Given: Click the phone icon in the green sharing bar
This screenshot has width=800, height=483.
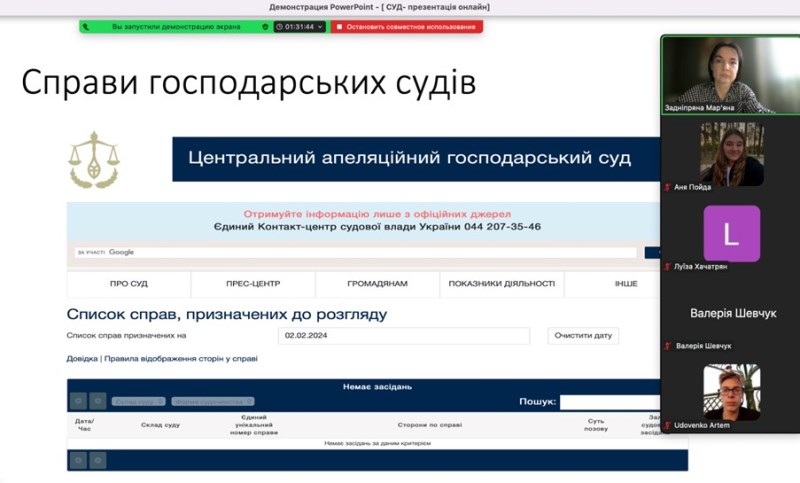Looking at the screenshot, I should click(86, 27).
